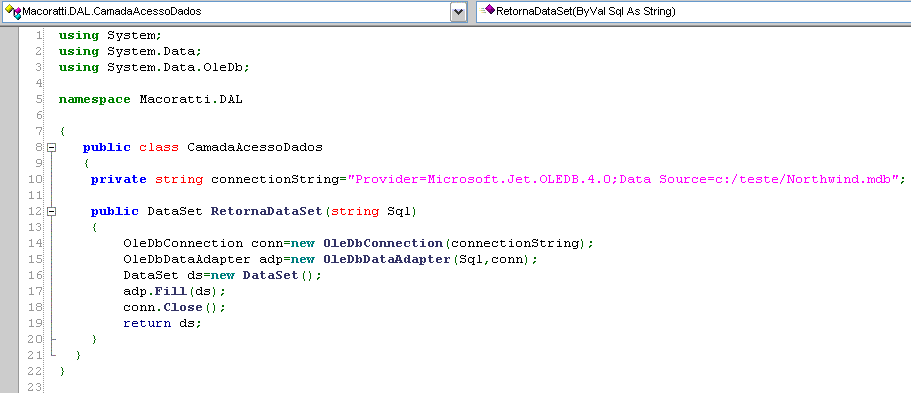Click the 'DataSet ds=new DataSet();' line
911x393 pixels.
pyautogui.click(x=222, y=276)
